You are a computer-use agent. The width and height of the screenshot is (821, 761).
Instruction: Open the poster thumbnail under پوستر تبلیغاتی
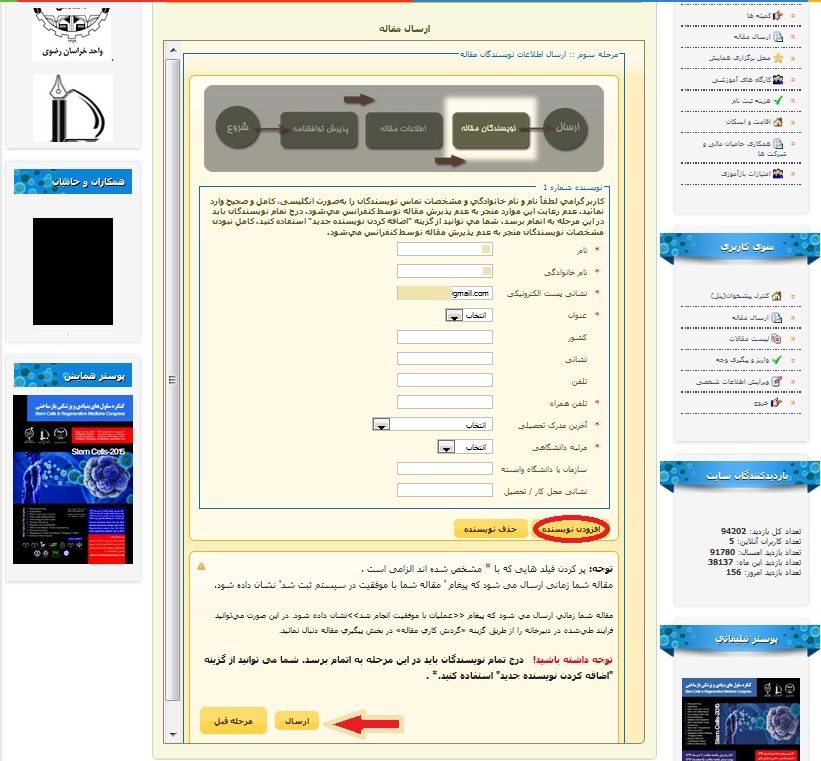click(x=741, y=719)
